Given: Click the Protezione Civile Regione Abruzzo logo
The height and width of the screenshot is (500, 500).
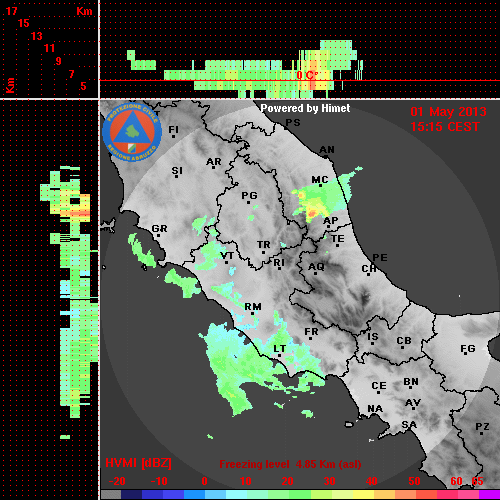Looking at the screenshot, I should click(x=132, y=133).
